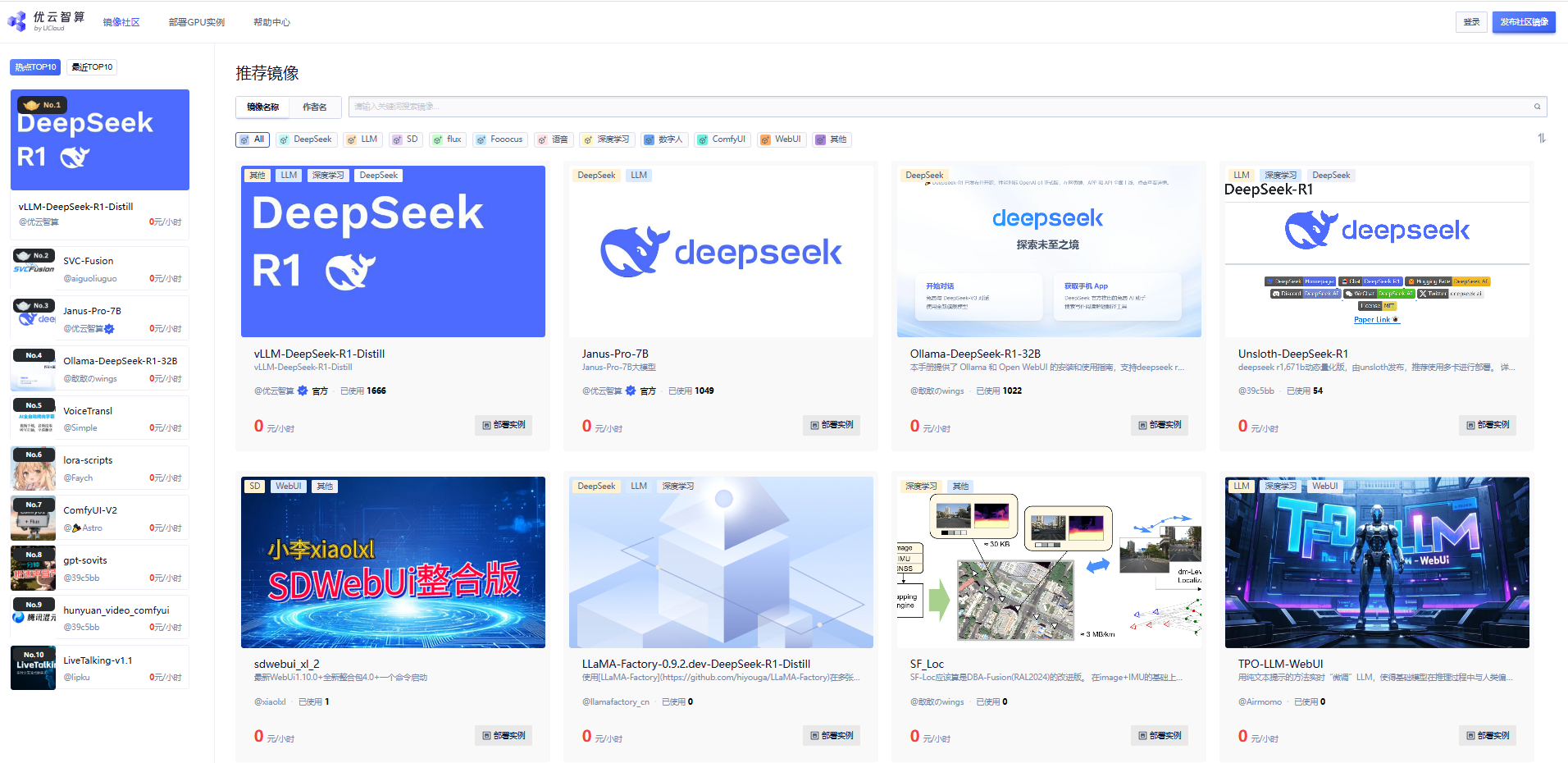Open the 镜像社区 nav tab
Screen dimensions: 1568x763
pos(121,22)
